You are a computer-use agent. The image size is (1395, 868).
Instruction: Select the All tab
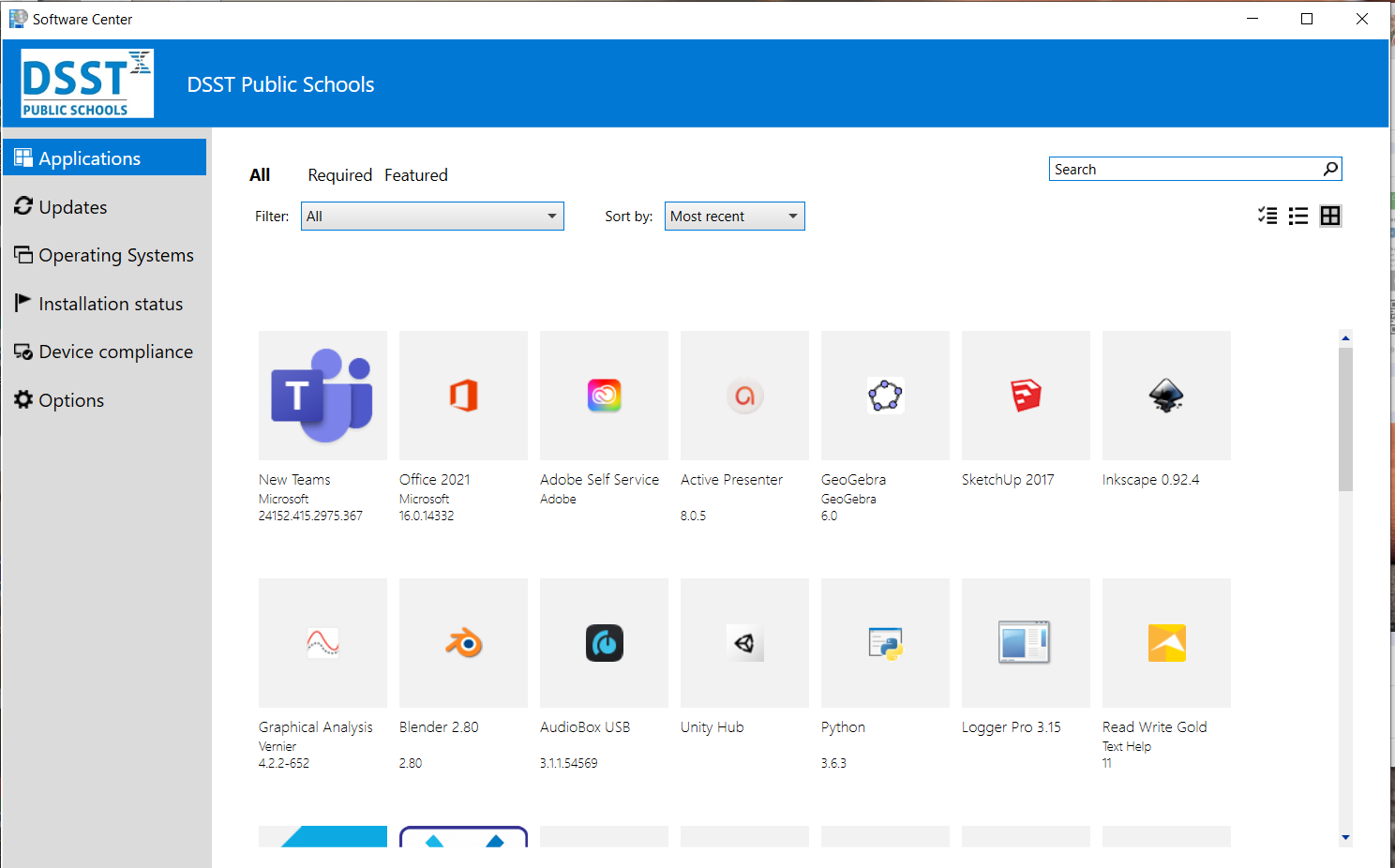tap(260, 175)
